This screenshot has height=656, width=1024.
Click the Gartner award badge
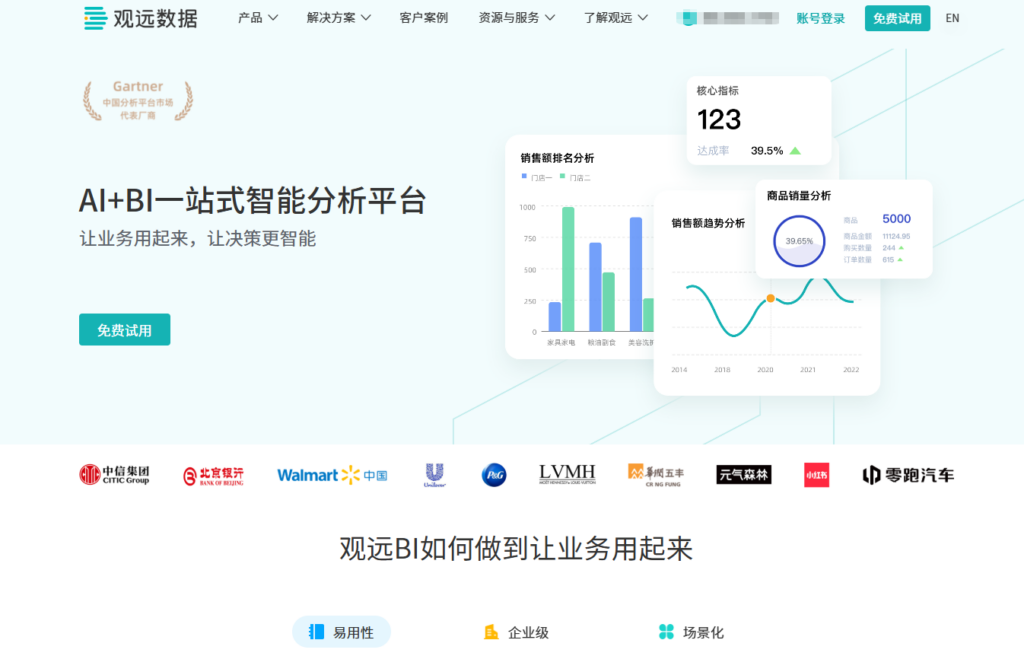138,101
